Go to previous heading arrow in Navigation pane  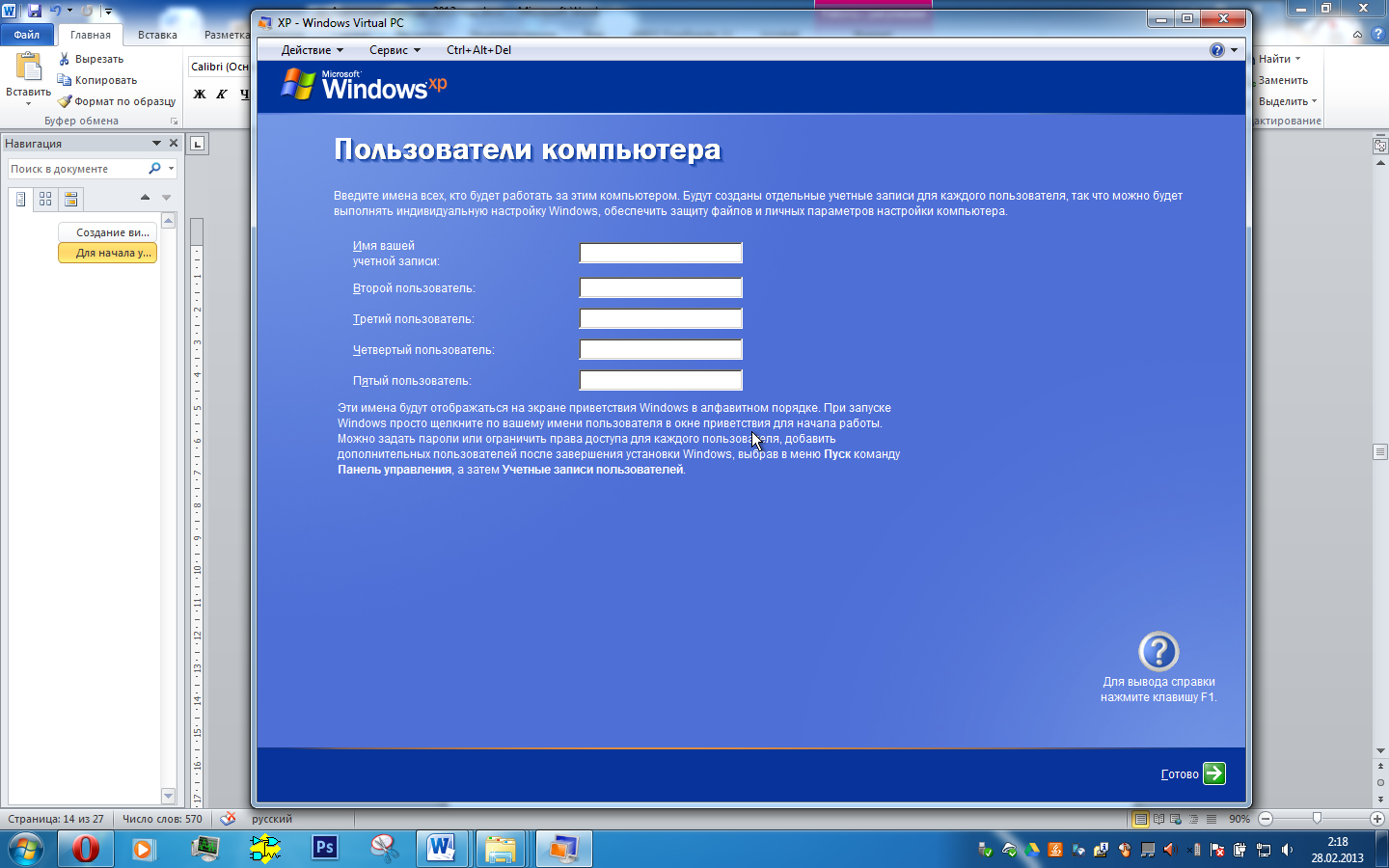pyautogui.click(x=145, y=198)
